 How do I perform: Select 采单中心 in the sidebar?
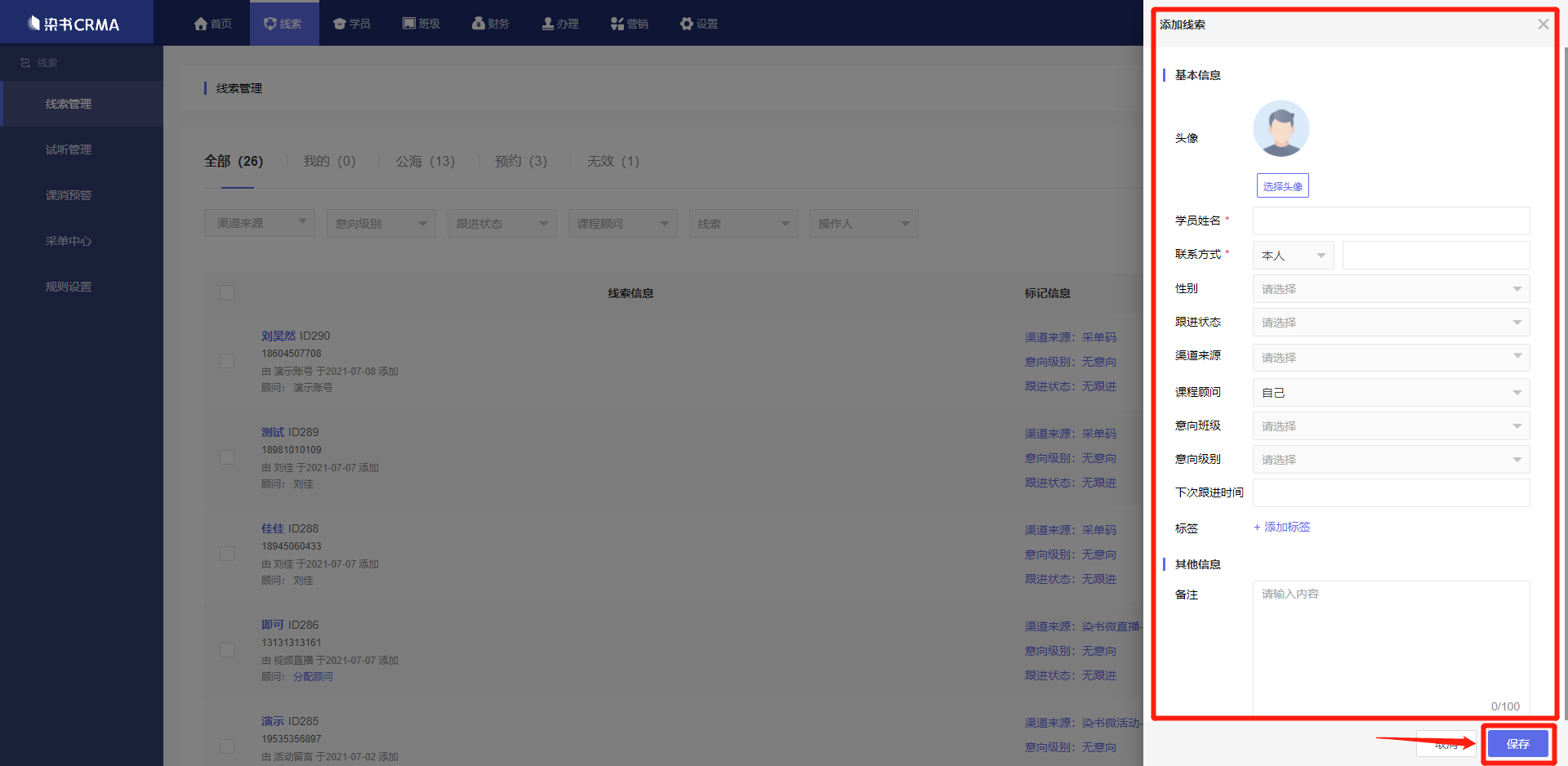tap(82, 241)
